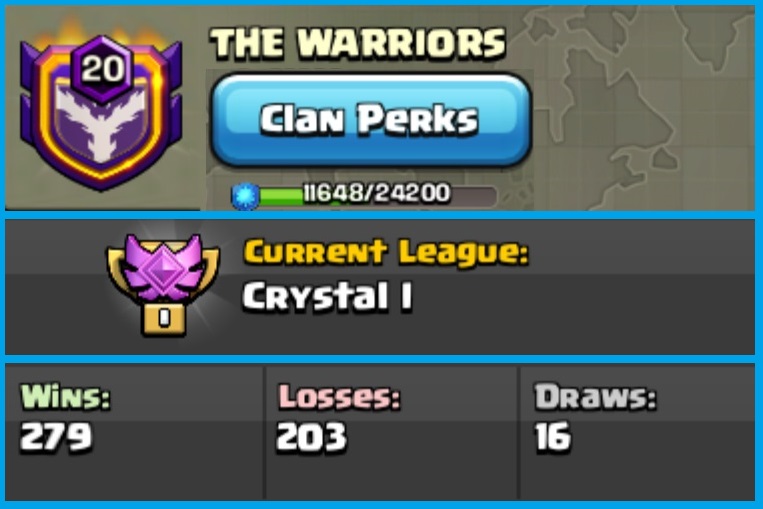763x509 pixels.
Task: Select the Current League label
Action: (x=386, y=253)
